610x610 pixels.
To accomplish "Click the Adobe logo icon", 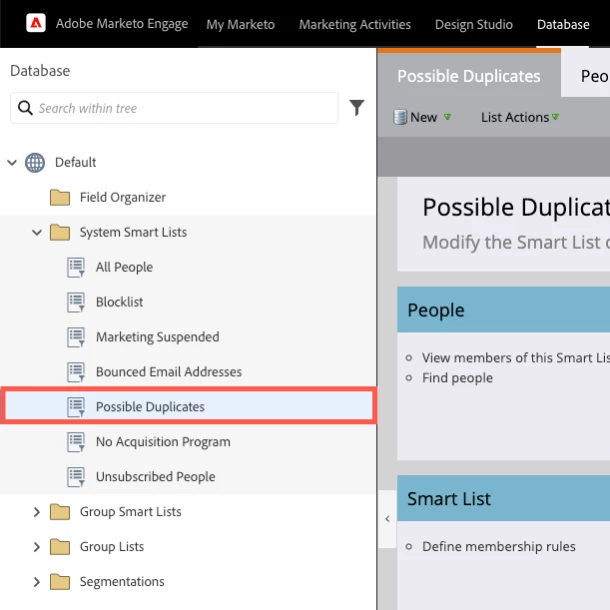I will pyautogui.click(x=36, y=23).
